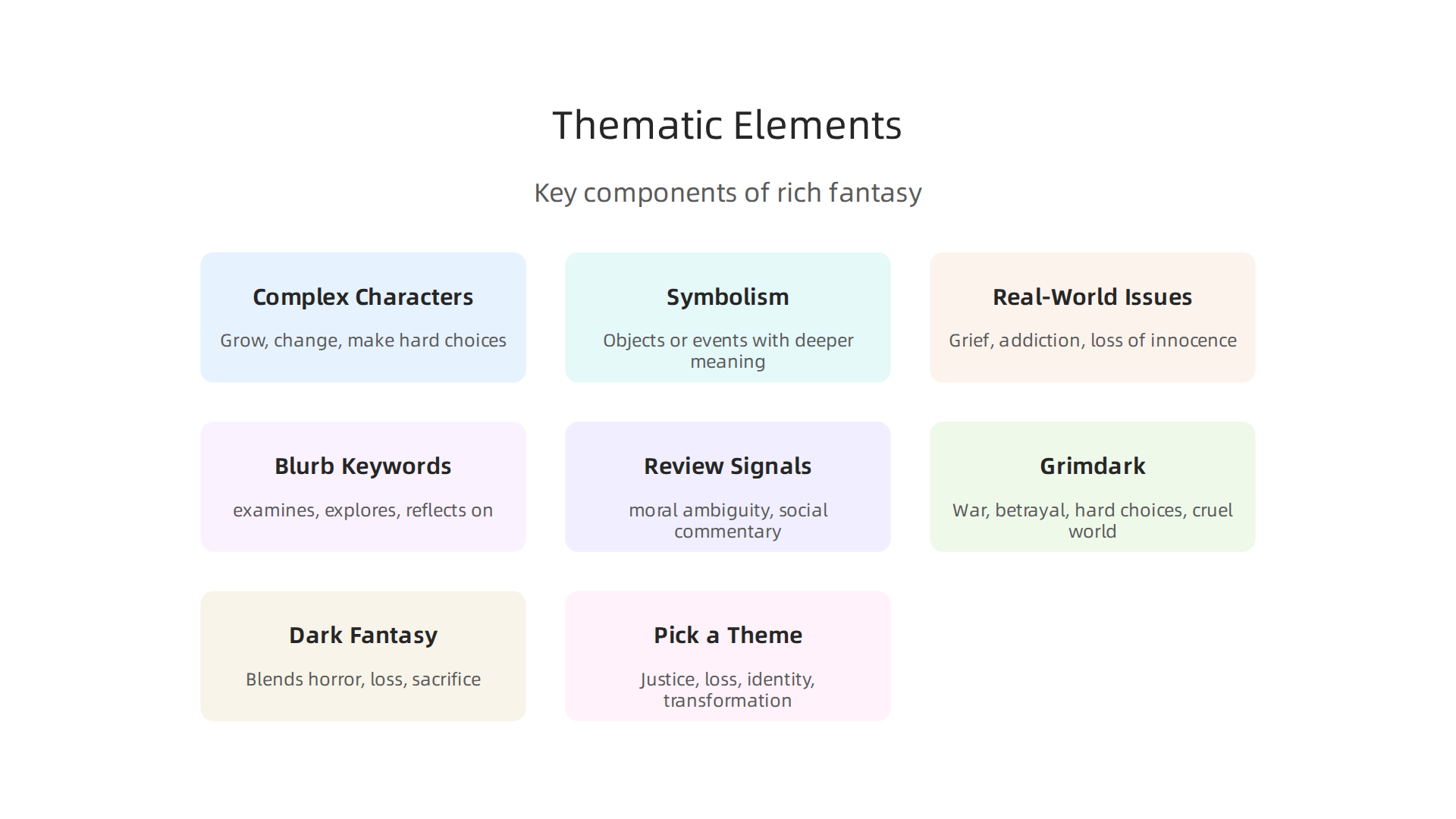Select 'Grief, addiction, loss of innocence' text
1456x819 pixels.
tap(1092, 340)
